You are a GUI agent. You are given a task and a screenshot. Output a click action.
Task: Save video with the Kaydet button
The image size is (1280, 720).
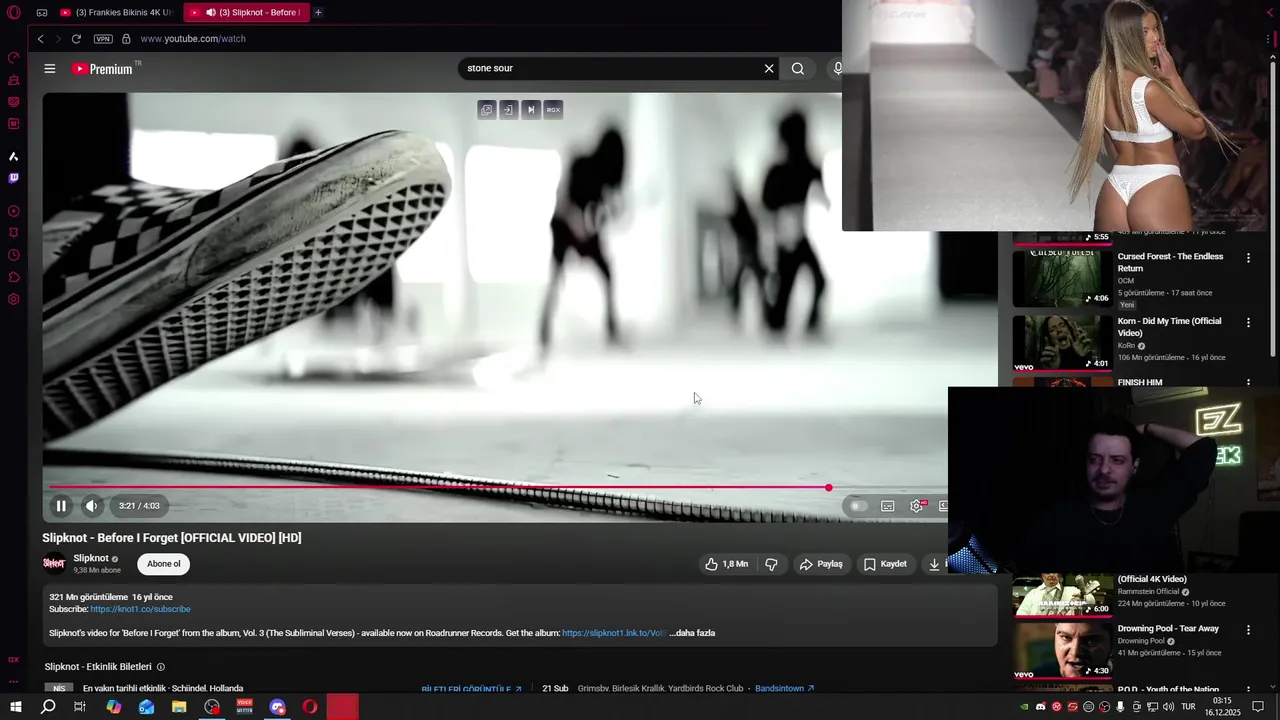[885, 564]
